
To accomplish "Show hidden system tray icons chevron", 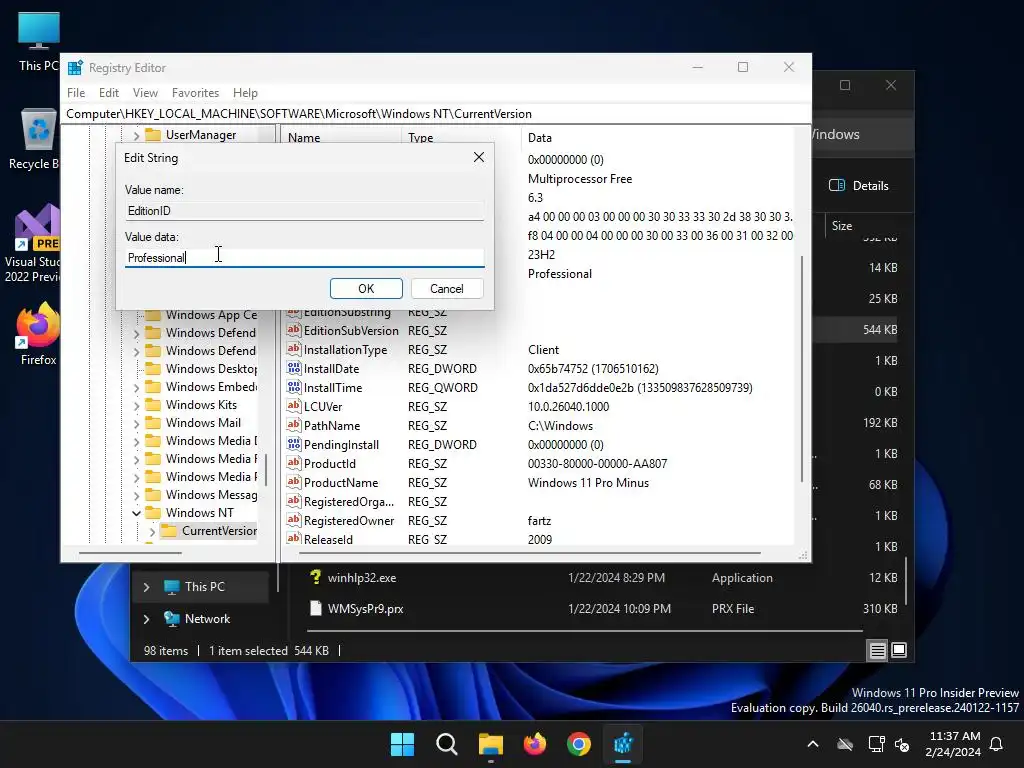I will 813,744.
